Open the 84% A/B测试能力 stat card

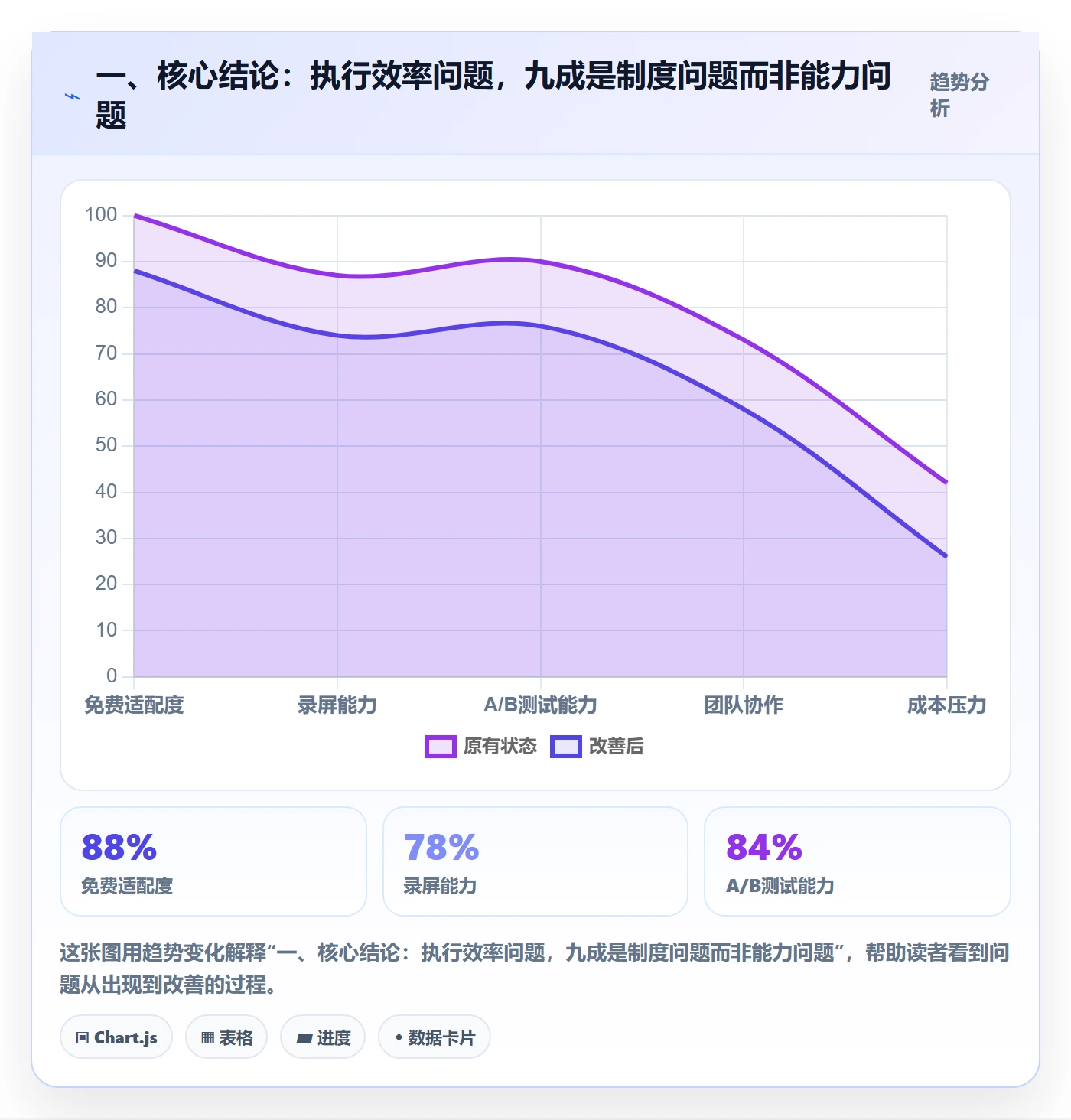pyautogui.click(x=858, y=861)
